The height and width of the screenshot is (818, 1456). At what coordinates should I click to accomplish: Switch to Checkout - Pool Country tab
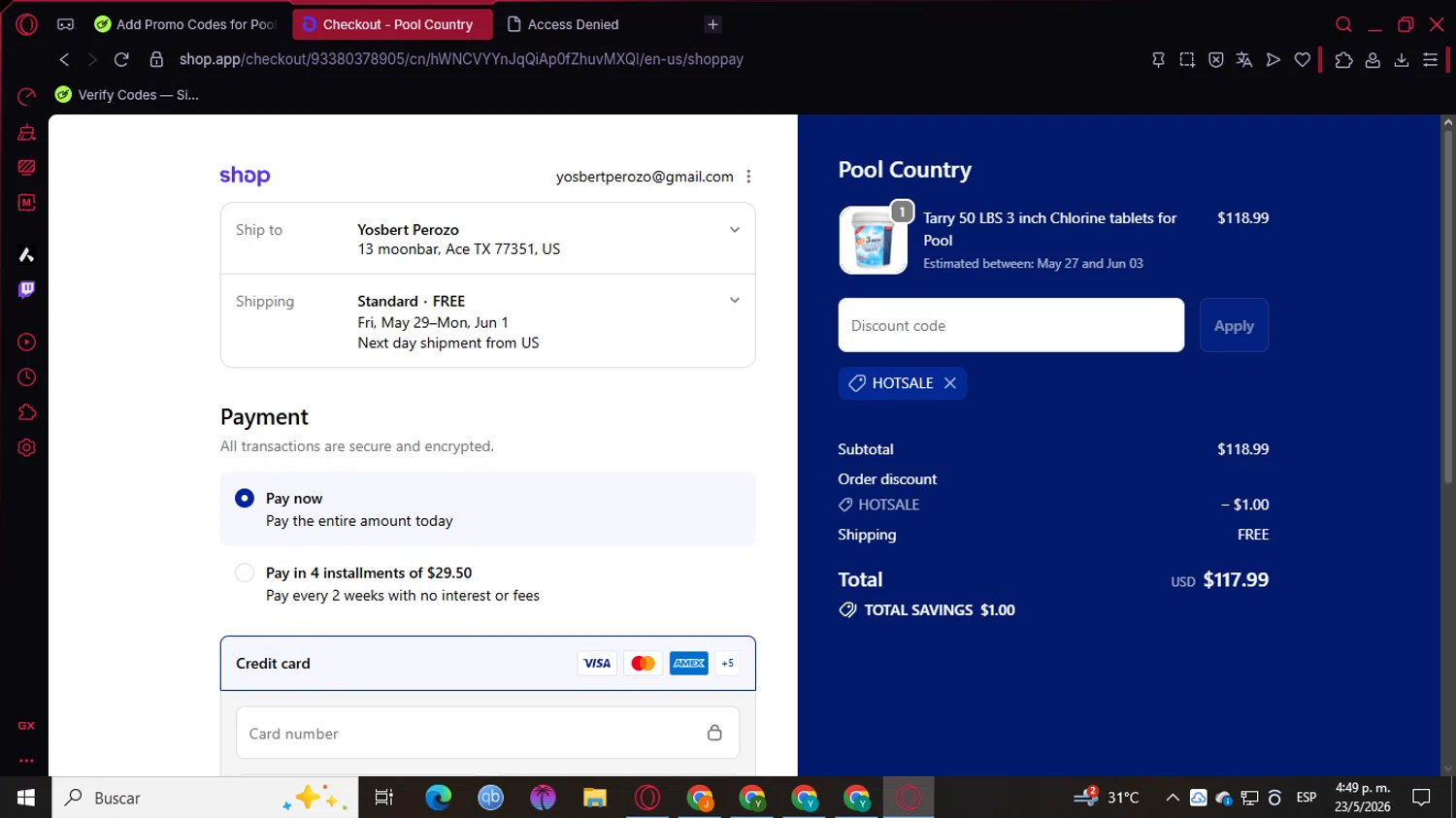coord(392,24)
